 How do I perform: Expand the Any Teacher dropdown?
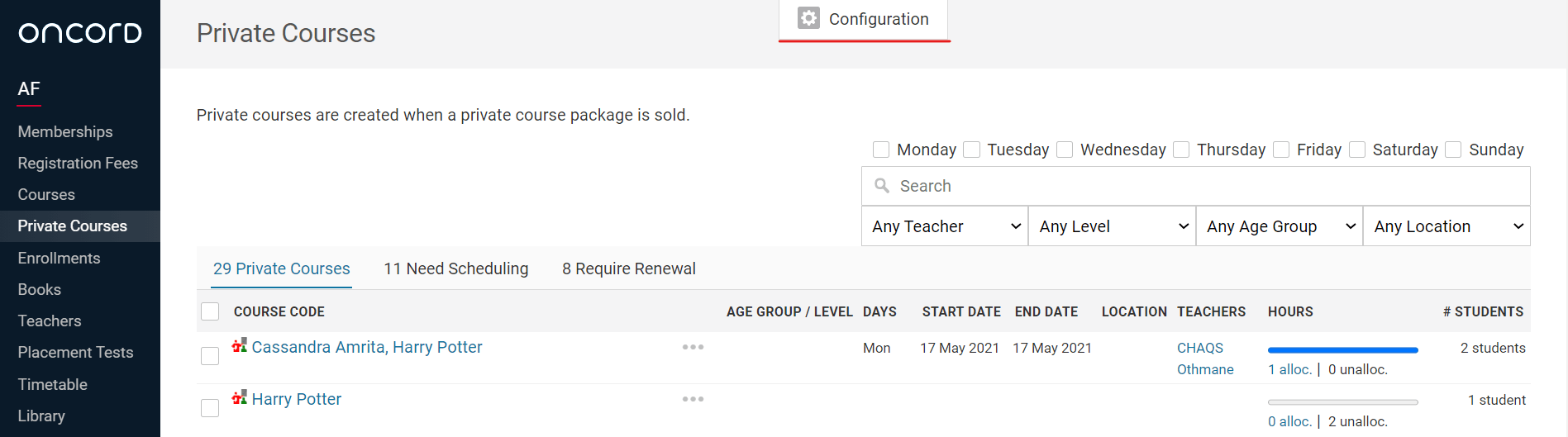(945, 226)
